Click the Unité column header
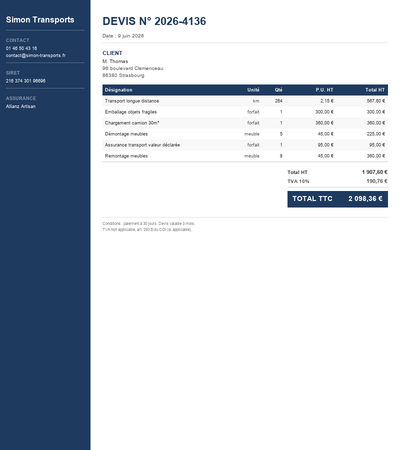The width and height of the screenshot is (400, 450). tap(253, 90)
